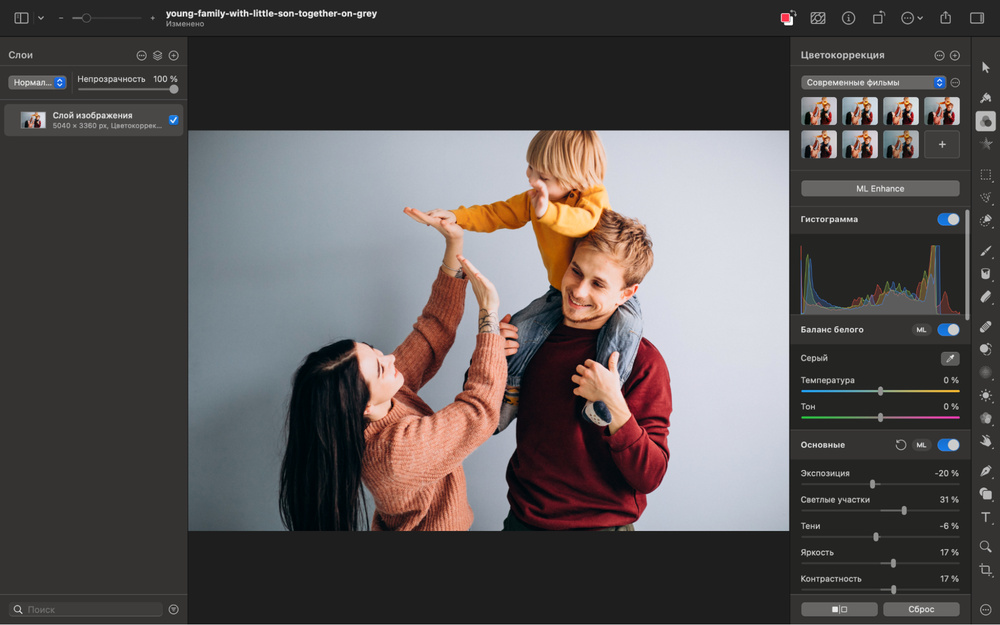Open the Современные фильмы preset dropdown
Screen dimensions: 1000x625
coord(872,83)
